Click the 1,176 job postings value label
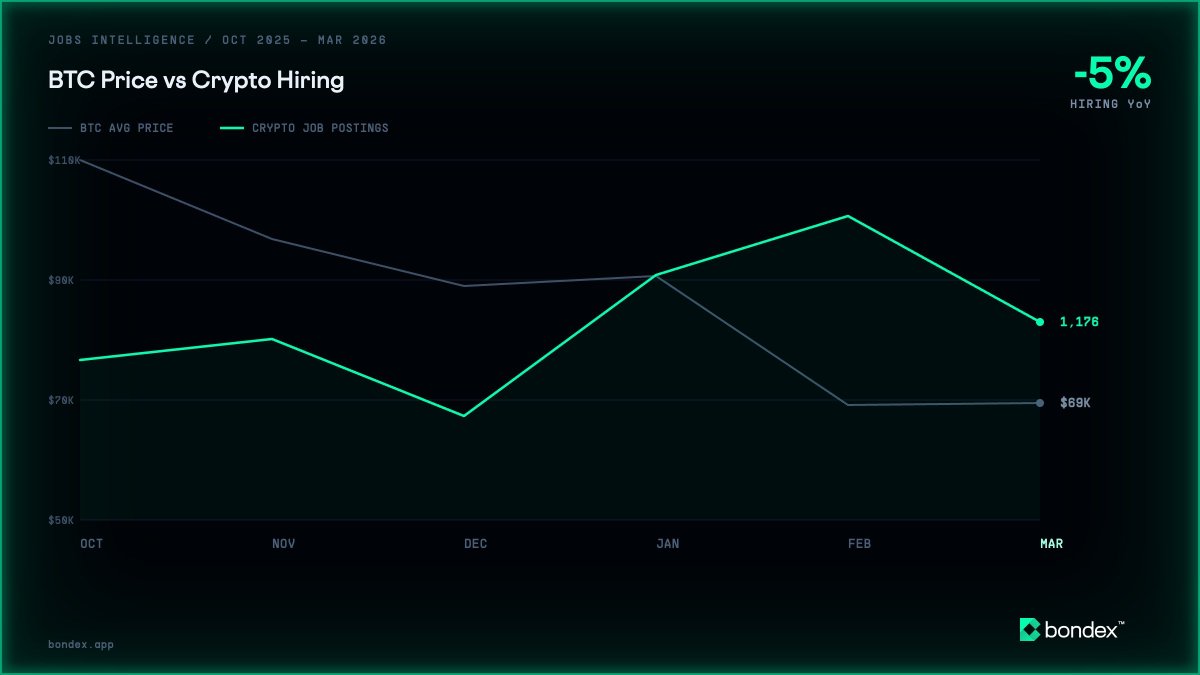 (1079, 322)
